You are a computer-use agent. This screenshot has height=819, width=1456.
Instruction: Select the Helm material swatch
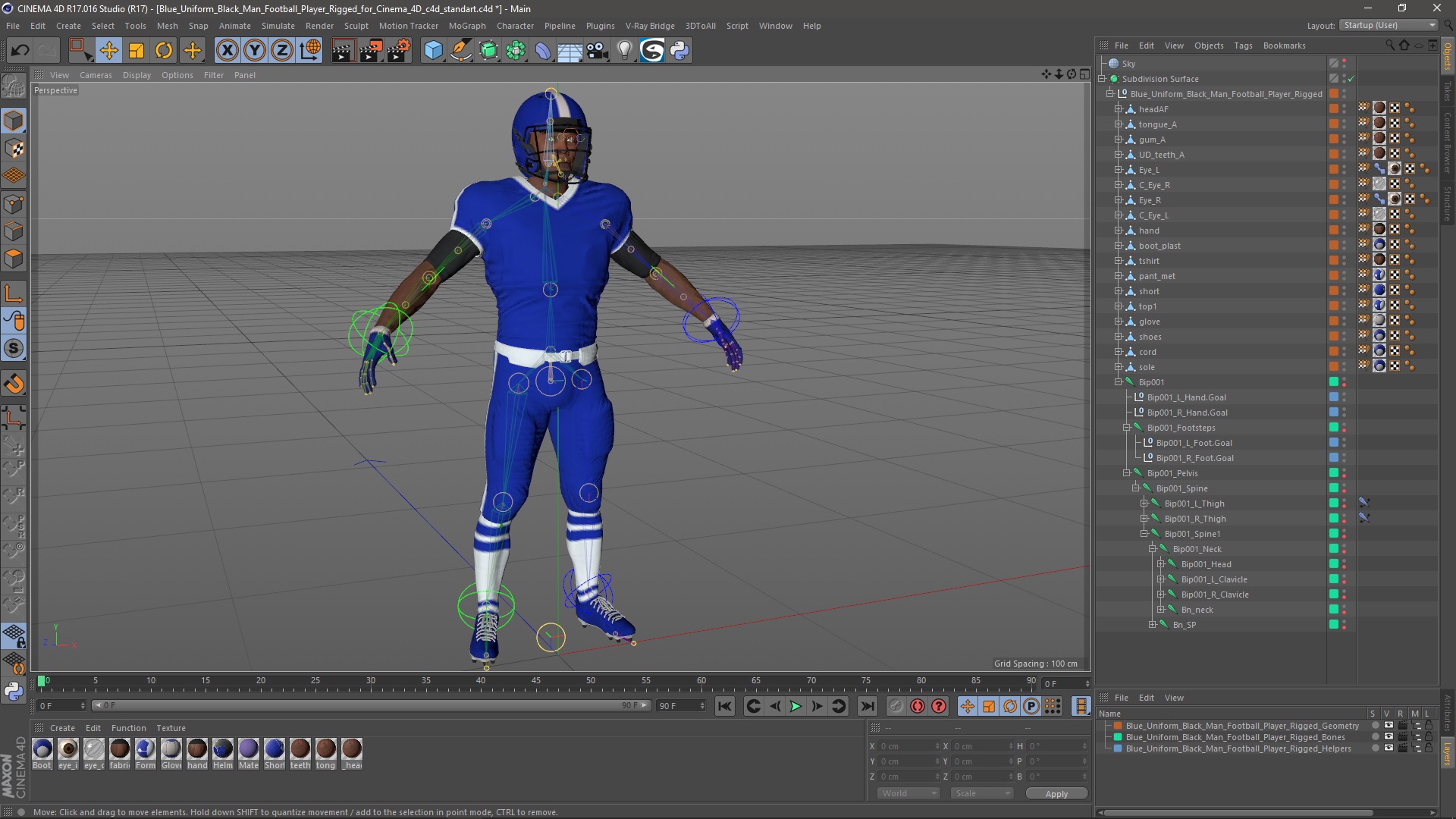point(223,753)
